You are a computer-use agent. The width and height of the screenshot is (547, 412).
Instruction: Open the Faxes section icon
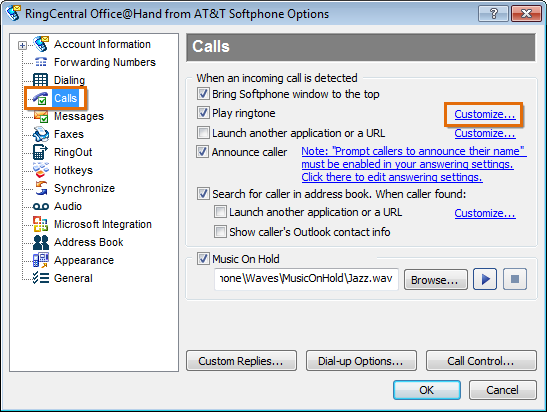pos(41,134)
